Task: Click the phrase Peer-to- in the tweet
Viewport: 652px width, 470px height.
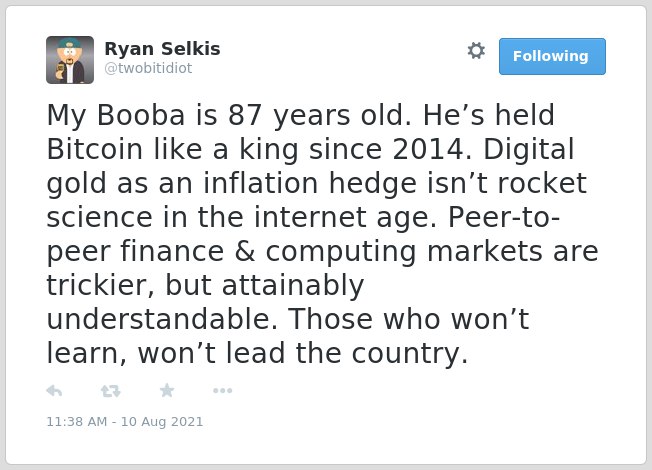Action: pyautogui.click(x=504, y=217)
